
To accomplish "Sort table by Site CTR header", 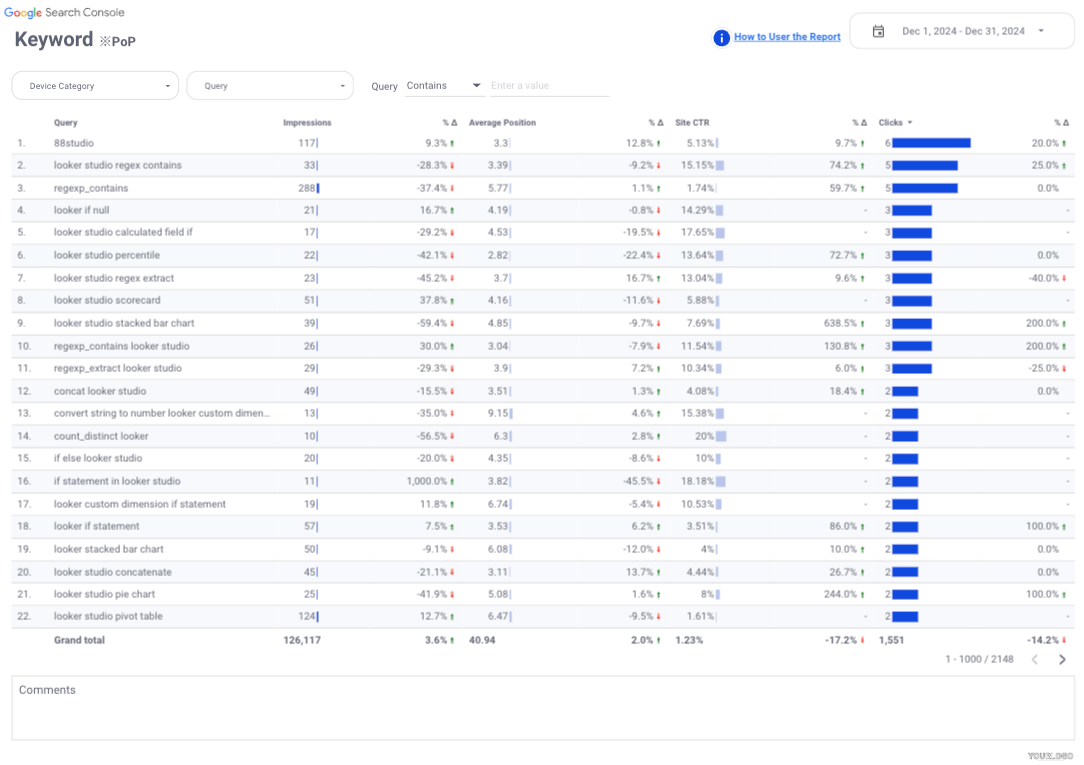I will pos(692,123).
